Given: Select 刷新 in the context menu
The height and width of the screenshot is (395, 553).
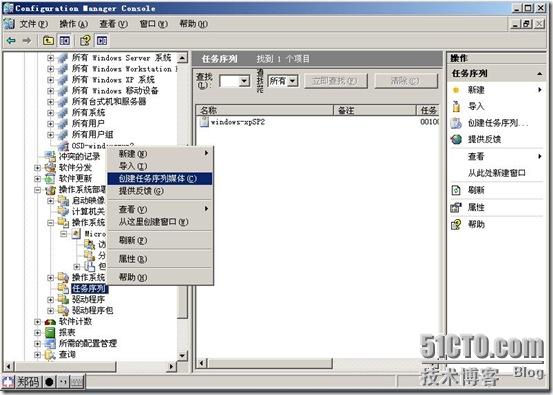Looking at the screenshot, I should (160, 240).
